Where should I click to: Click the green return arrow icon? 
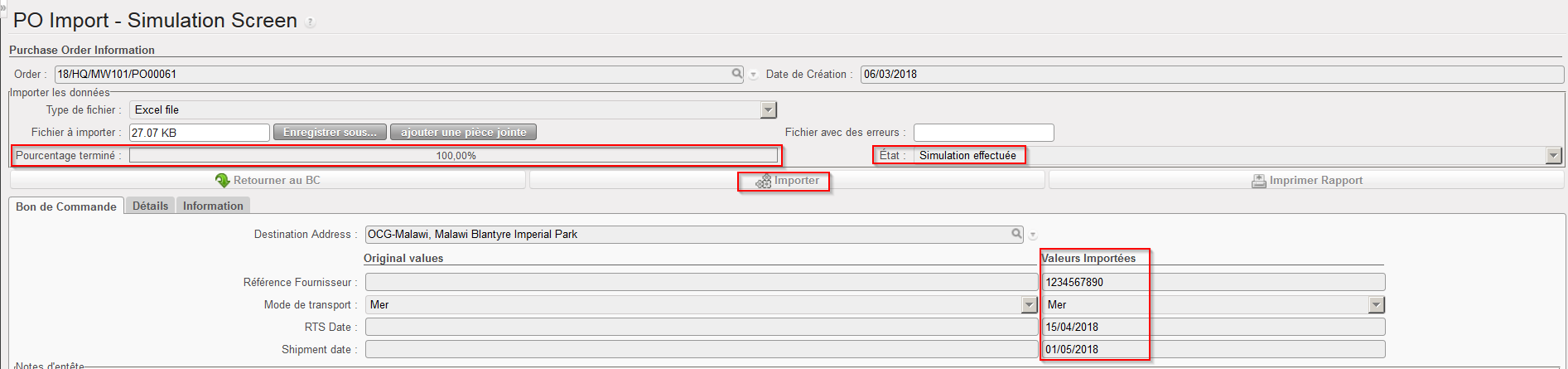pos(222,180)
